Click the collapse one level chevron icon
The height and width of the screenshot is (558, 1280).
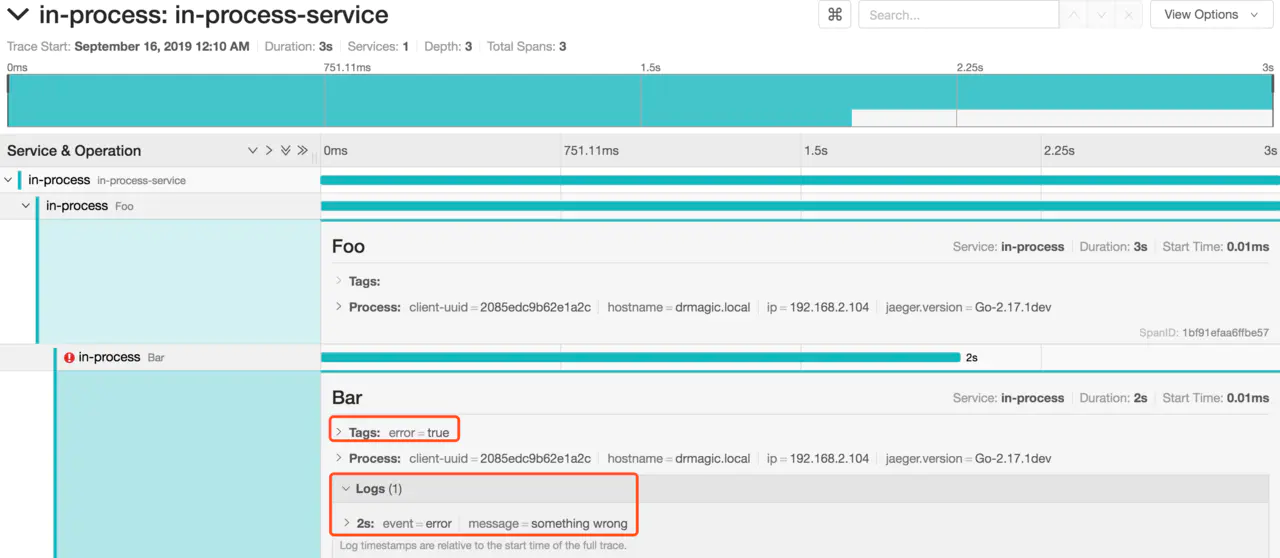268,151
